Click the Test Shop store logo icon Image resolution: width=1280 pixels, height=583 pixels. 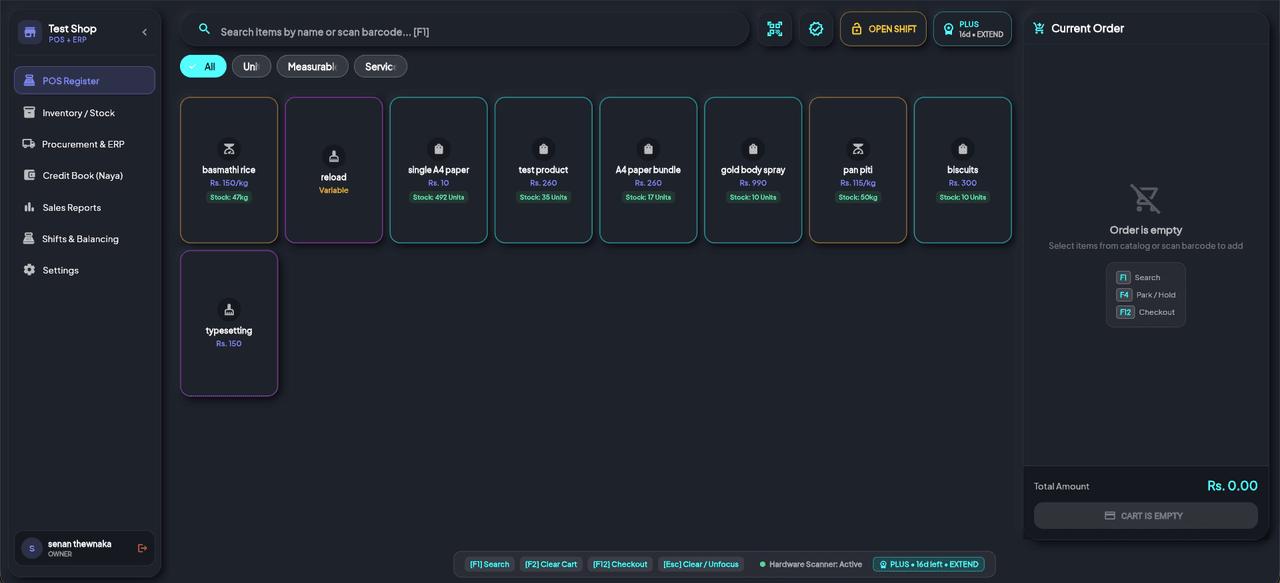point(30,32)
